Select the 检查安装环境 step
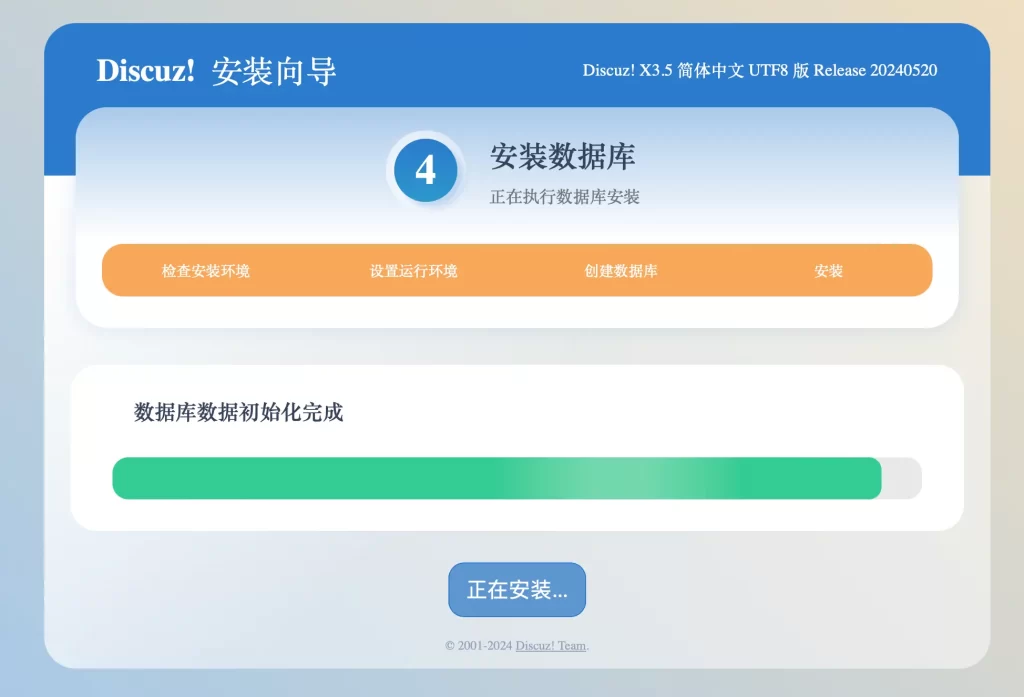1024x697 pixels. (x=206, y=271)
